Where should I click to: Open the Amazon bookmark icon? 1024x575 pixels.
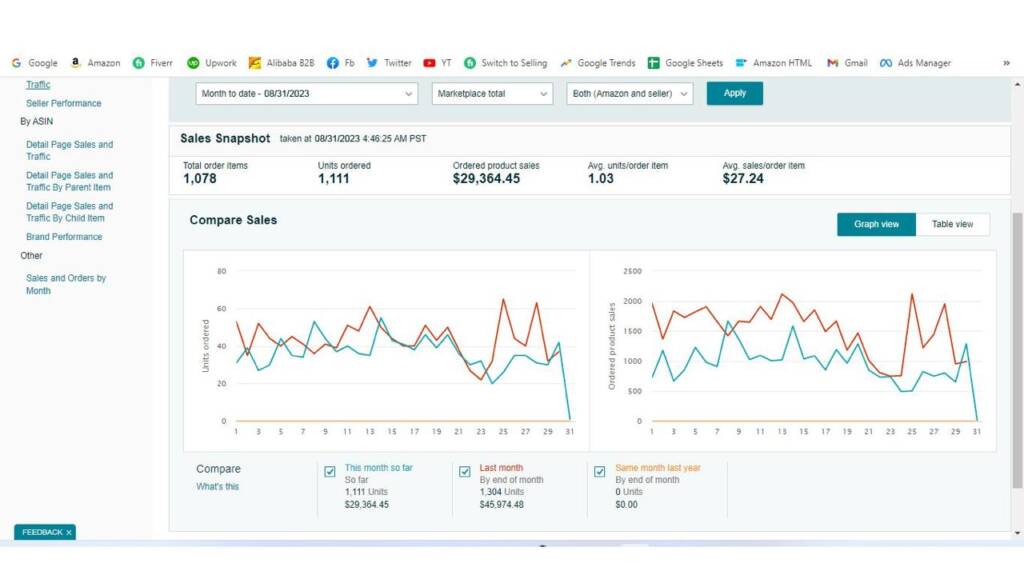pyautogui.click(x=76, y=63)
